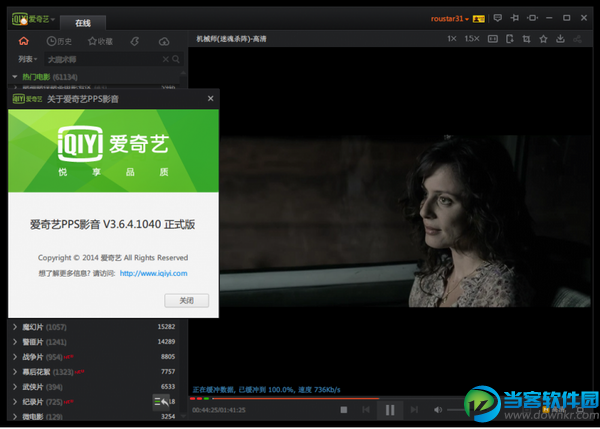Expand the 魔幻片 category
Image resolution: width=600 pixels, height=429 pixels.
15,327
